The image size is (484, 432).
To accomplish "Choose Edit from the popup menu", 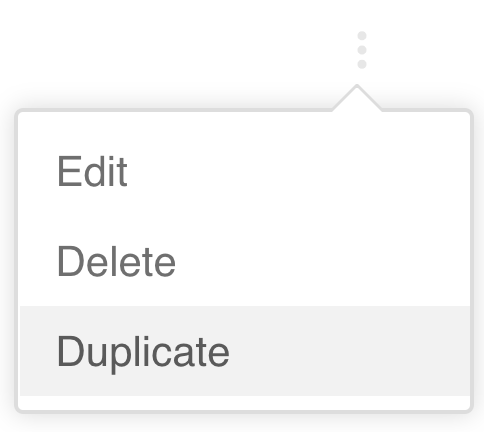I will (x=245, y=171).
